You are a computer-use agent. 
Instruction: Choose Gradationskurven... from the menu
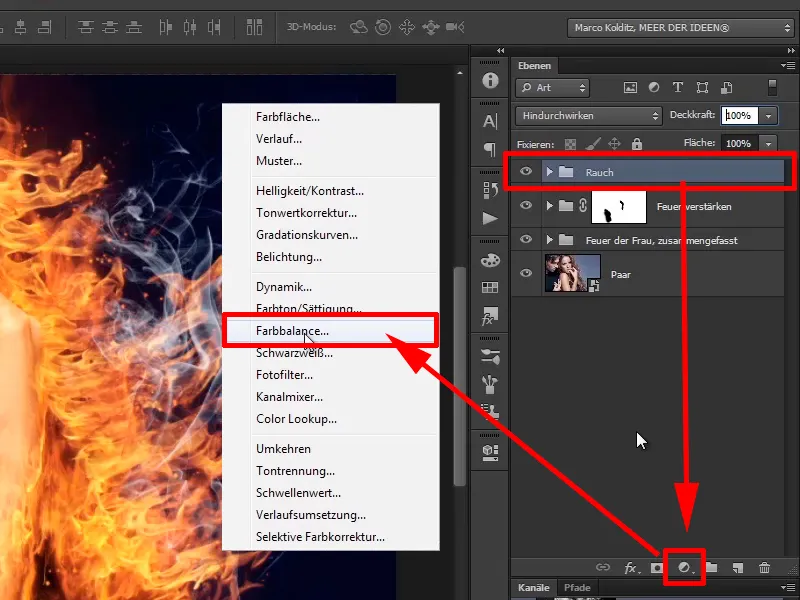point(331,235)
